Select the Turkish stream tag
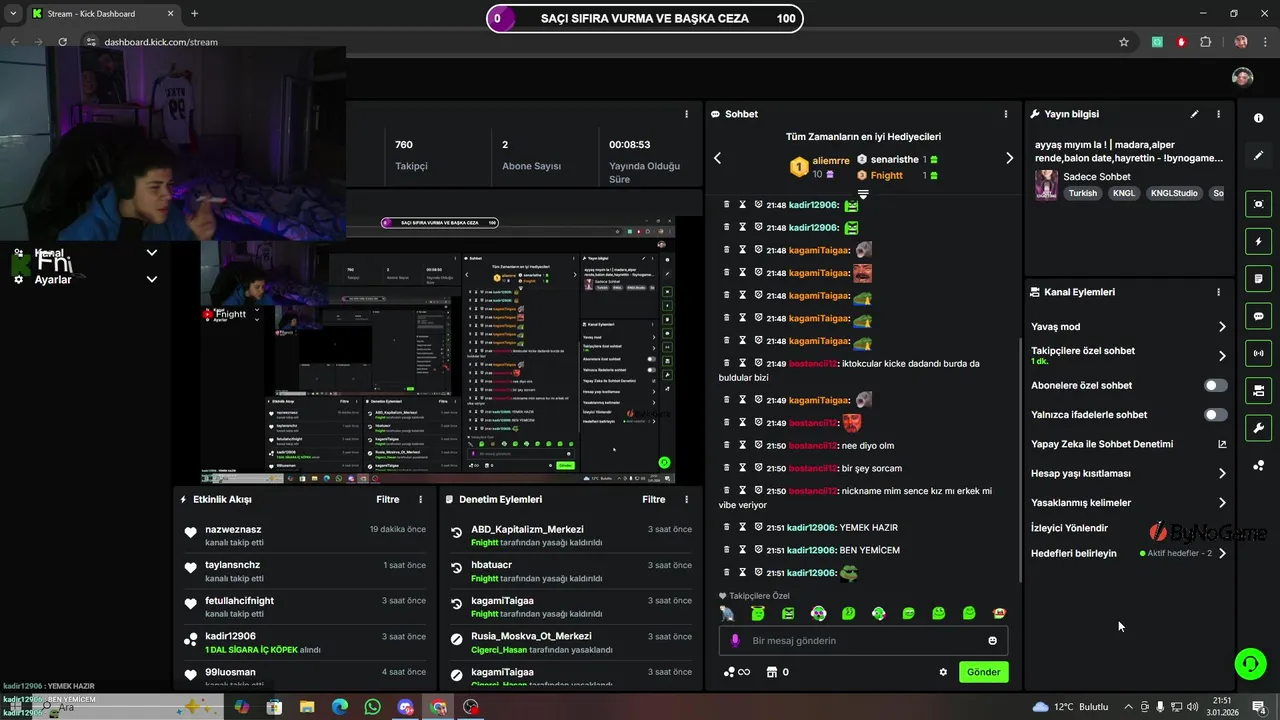 coord(1082,193)
